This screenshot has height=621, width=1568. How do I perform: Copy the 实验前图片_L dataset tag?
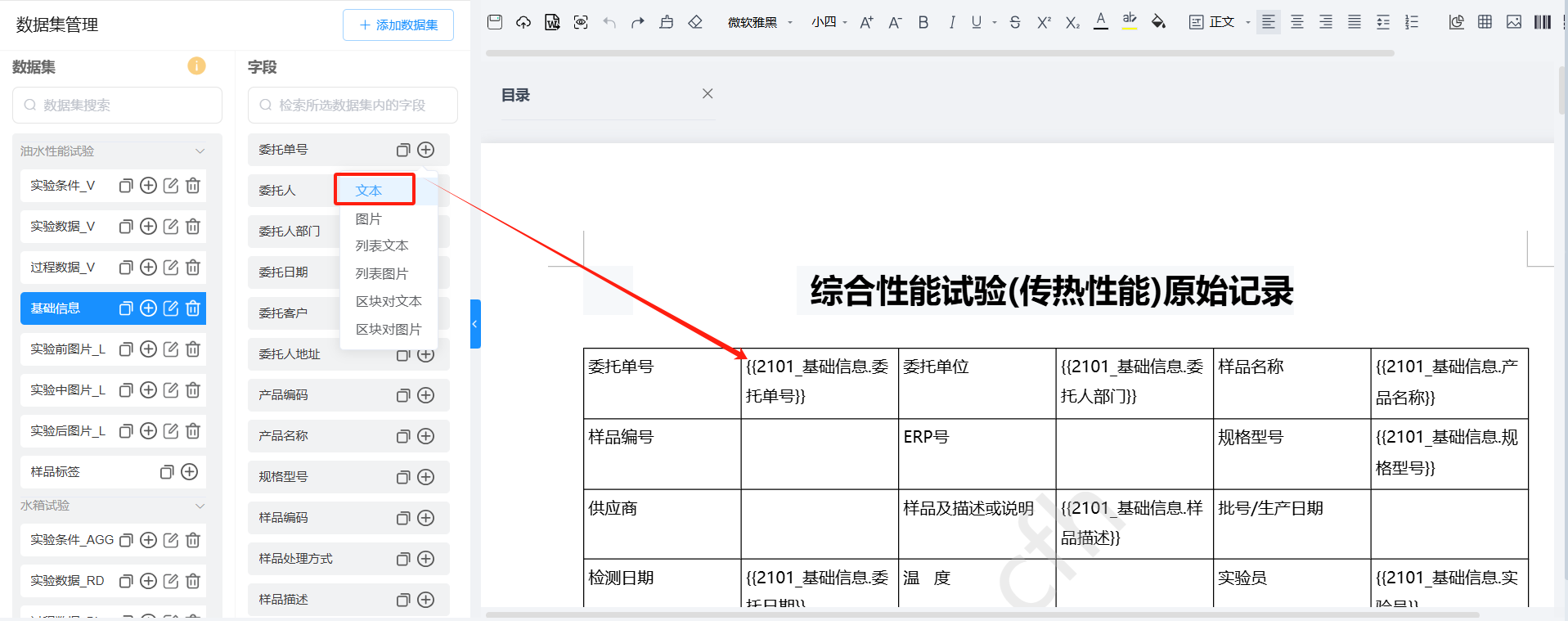point(126,349)
